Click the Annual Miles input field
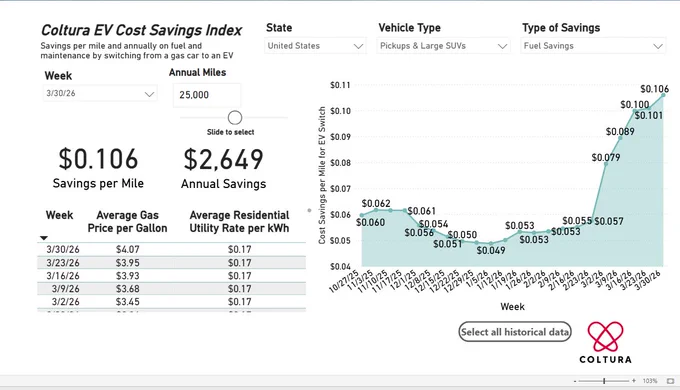 click(207, 95)
